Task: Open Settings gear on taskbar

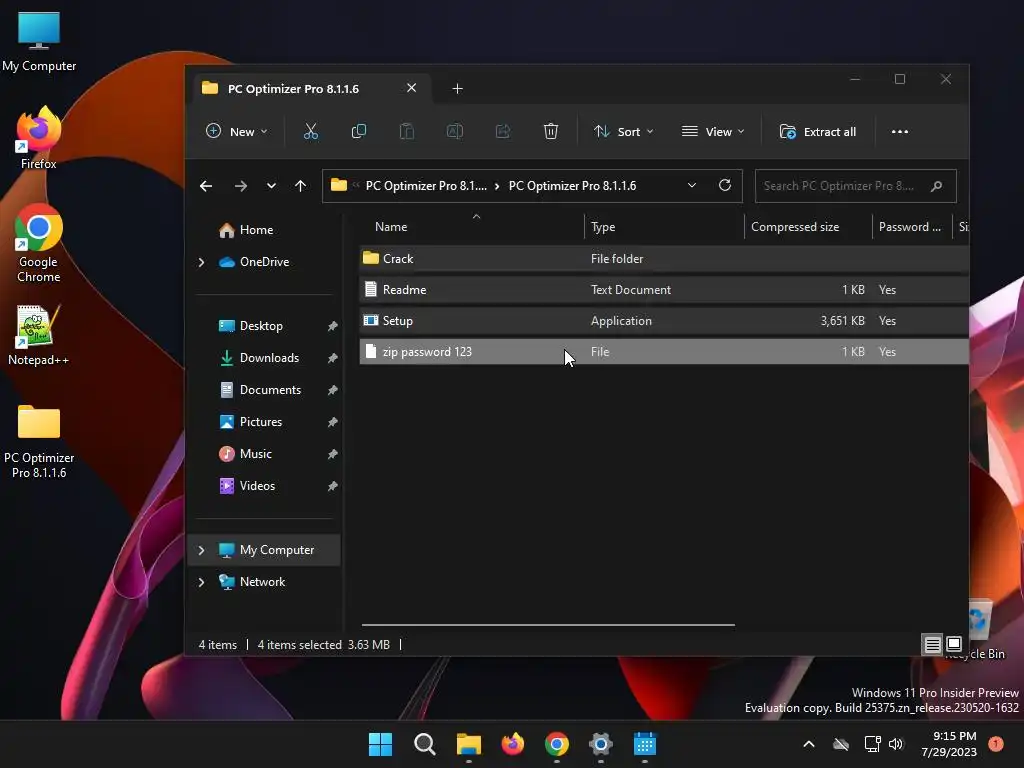Action: coord(601,744)
